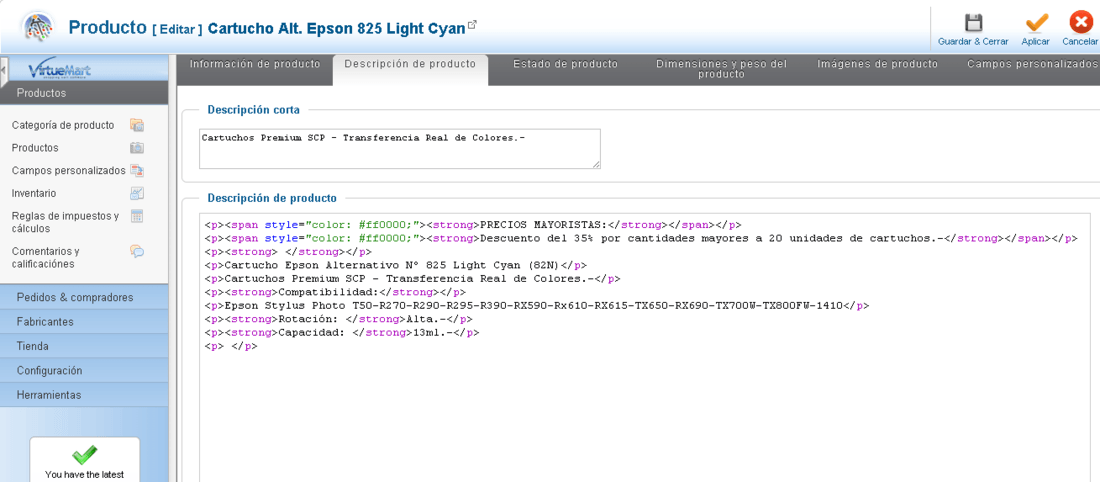Image resolution: width=1100 pixels, height=482 pixels.
Task: Click the Guardar & Cerrar save icon
Action: pos(973,22)
